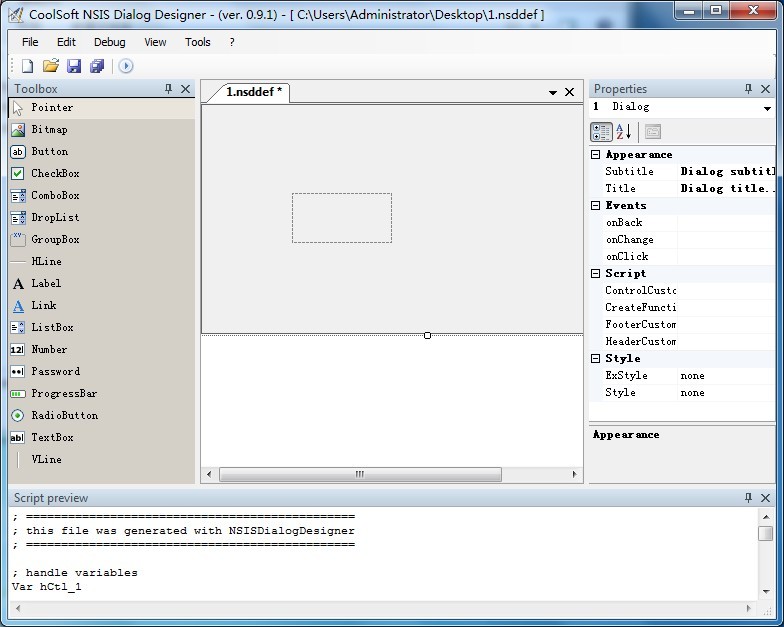
Task: Collapse the Appearance property group
Action: (x=596, y=155)
